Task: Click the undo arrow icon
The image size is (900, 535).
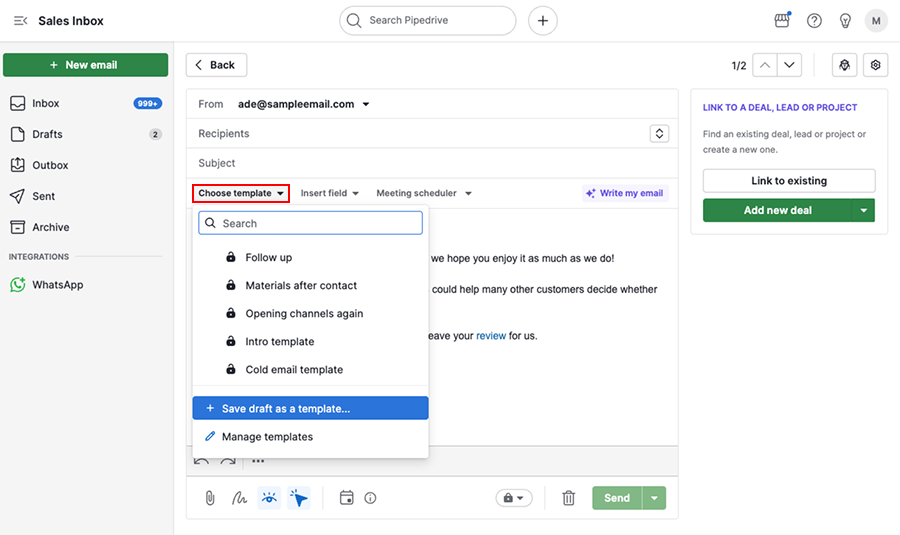Action: click(x=201, y=462)
